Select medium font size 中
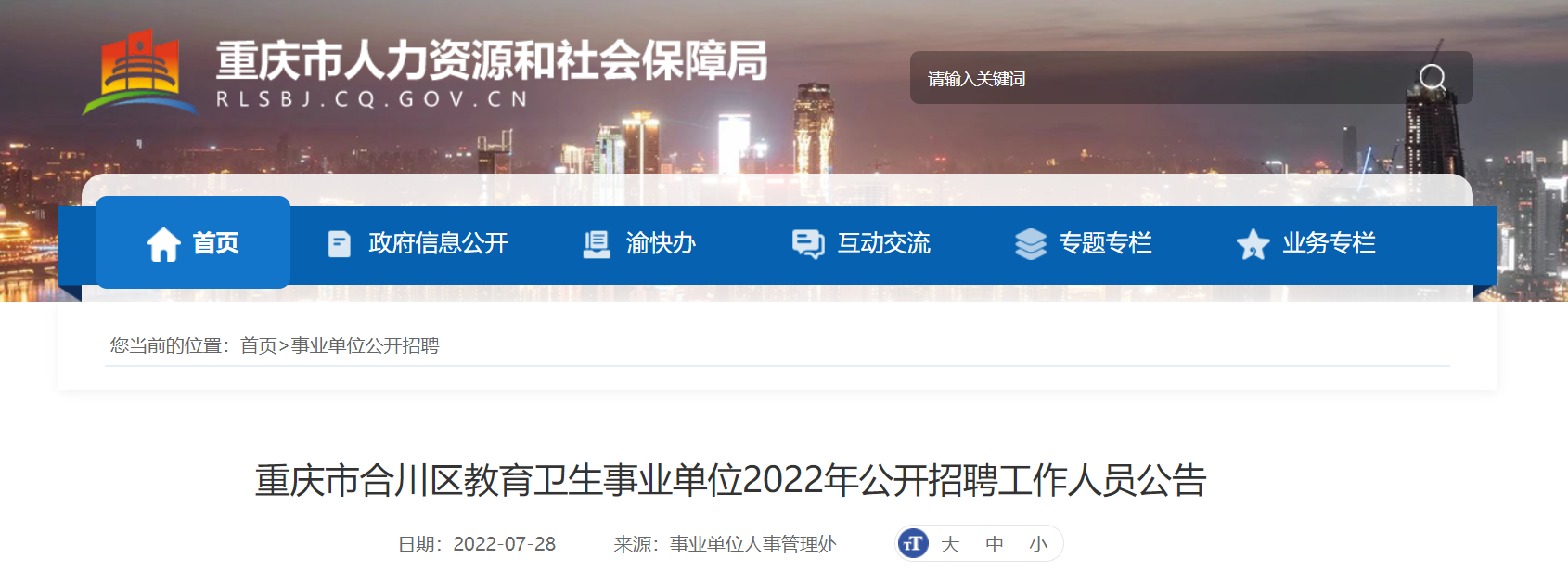The image size is (1568, 571). [x=995, y=544]
